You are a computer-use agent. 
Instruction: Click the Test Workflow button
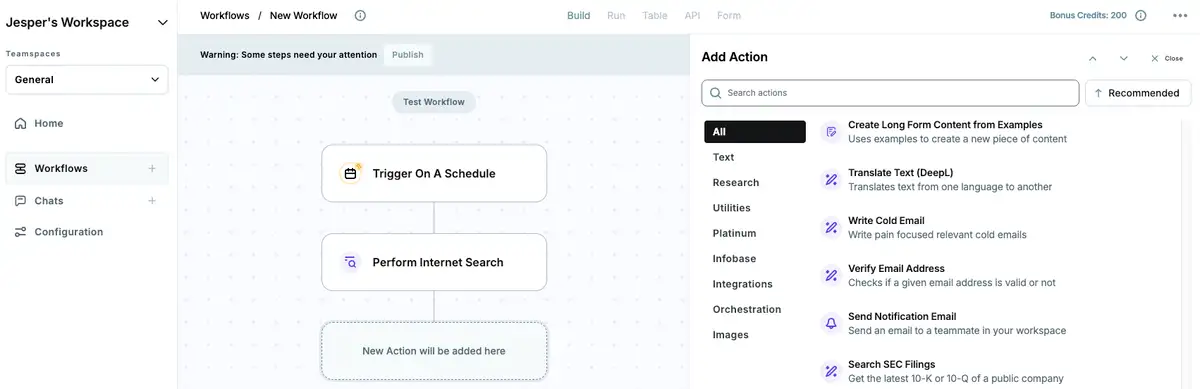coord(434,102)
